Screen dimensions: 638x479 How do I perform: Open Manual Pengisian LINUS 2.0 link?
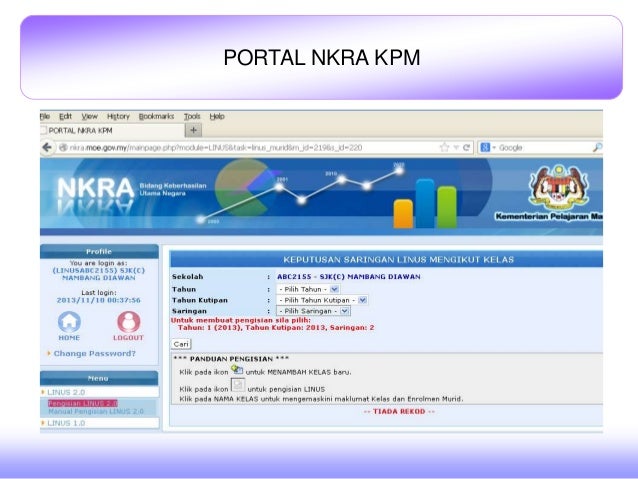coord(96,411)
